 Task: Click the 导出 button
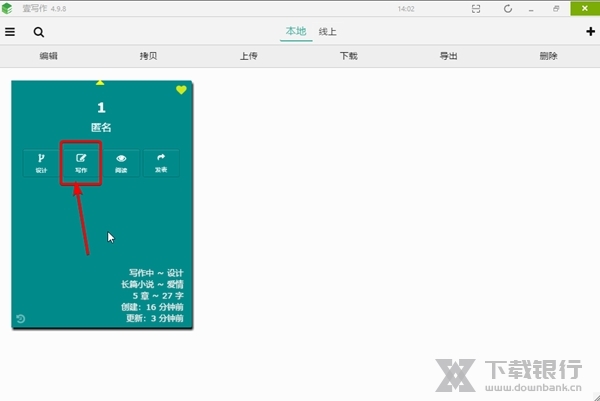449,57
